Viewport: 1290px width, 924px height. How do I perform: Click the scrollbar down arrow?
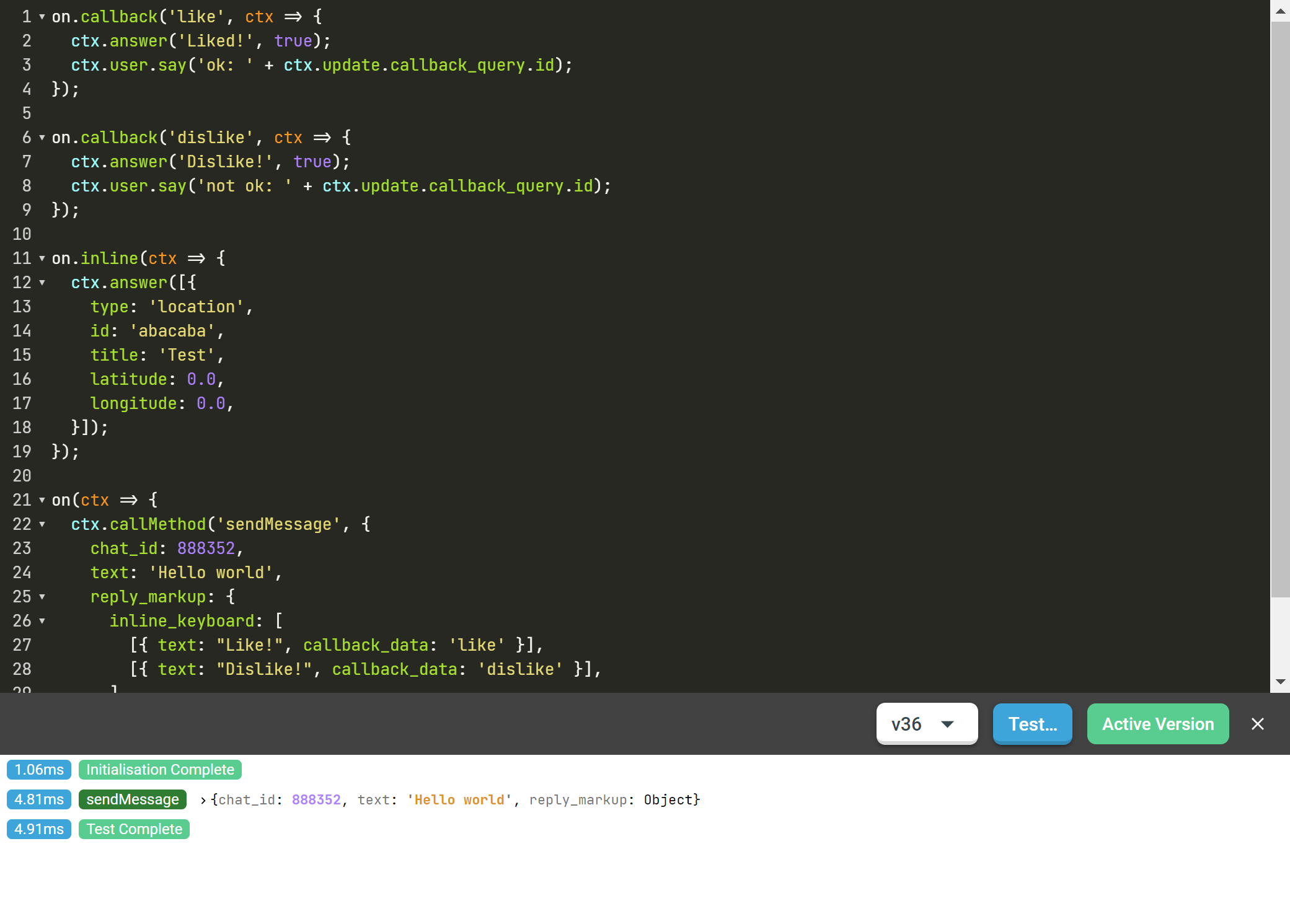coord(1279,682)
